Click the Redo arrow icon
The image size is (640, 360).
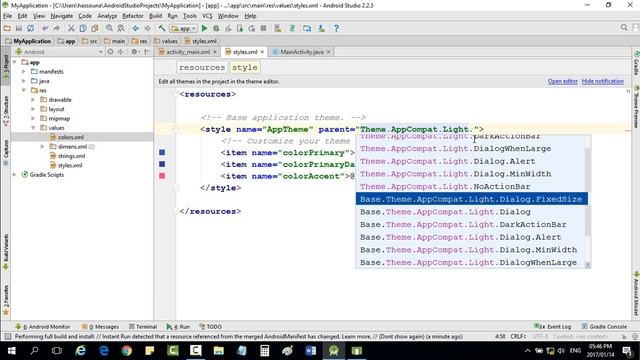[57, 29]
